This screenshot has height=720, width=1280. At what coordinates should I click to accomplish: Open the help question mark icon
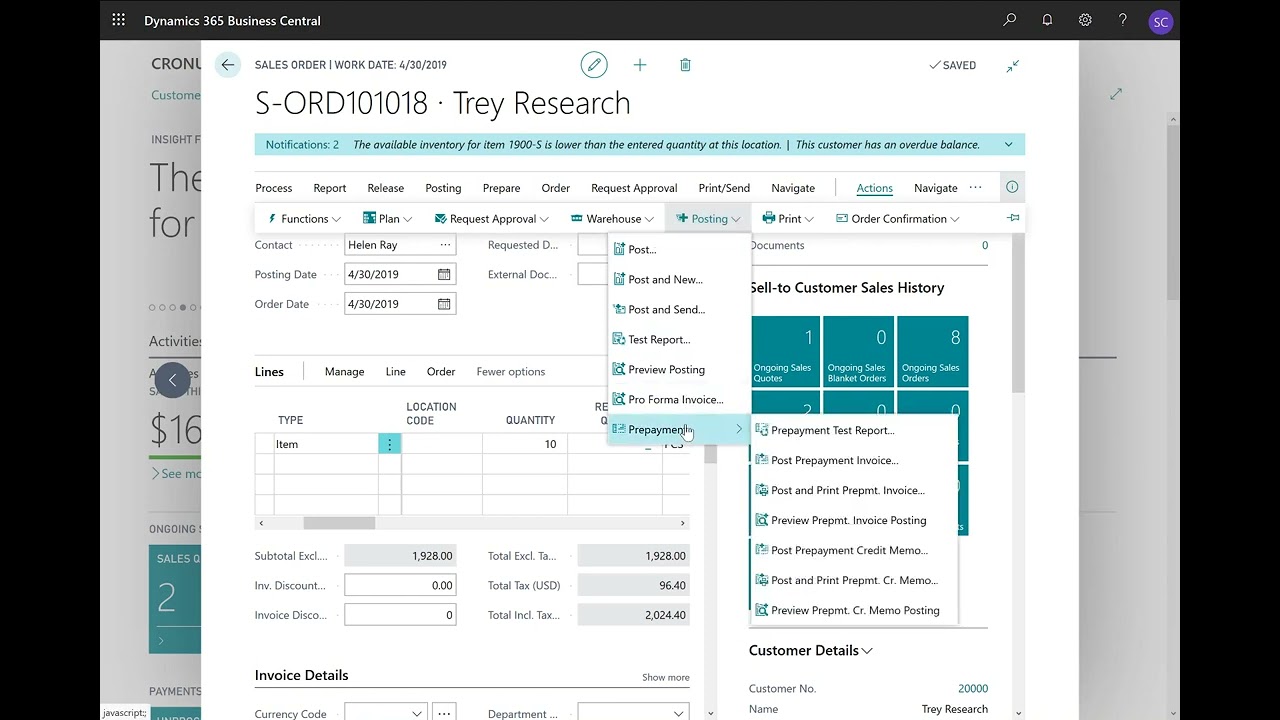tap(1123, 20)
